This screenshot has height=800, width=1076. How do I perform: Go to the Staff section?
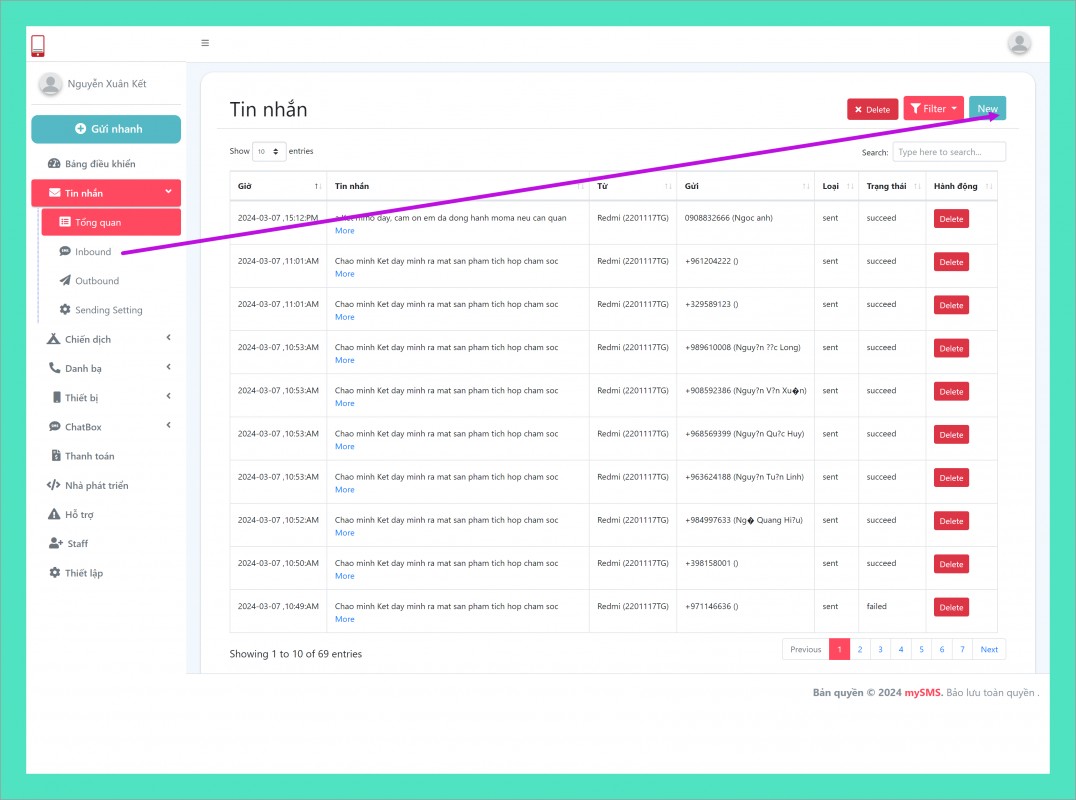pyautogui.click(x=77, y=544)
